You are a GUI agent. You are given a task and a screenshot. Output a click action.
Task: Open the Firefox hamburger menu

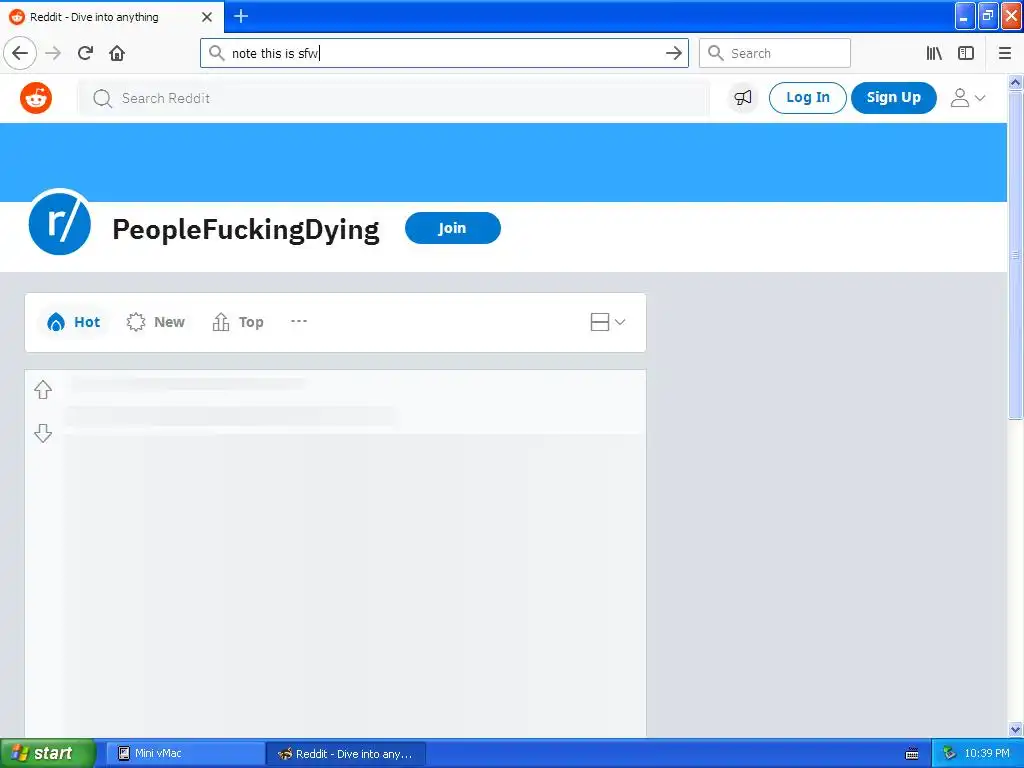[1004, 53]
